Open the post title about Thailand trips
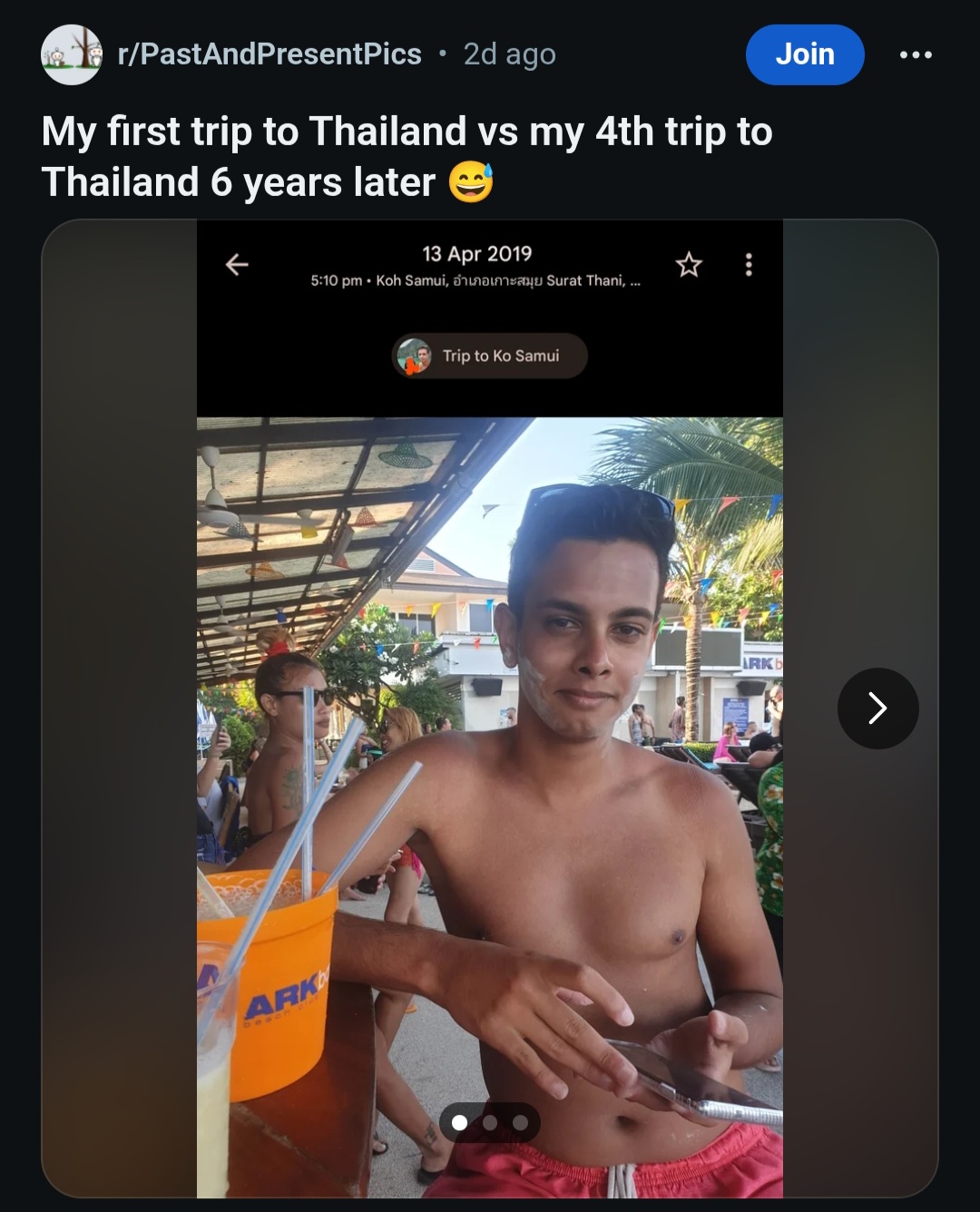The width and height of the screenshot is (980, 1212). (x=407, y=157)
